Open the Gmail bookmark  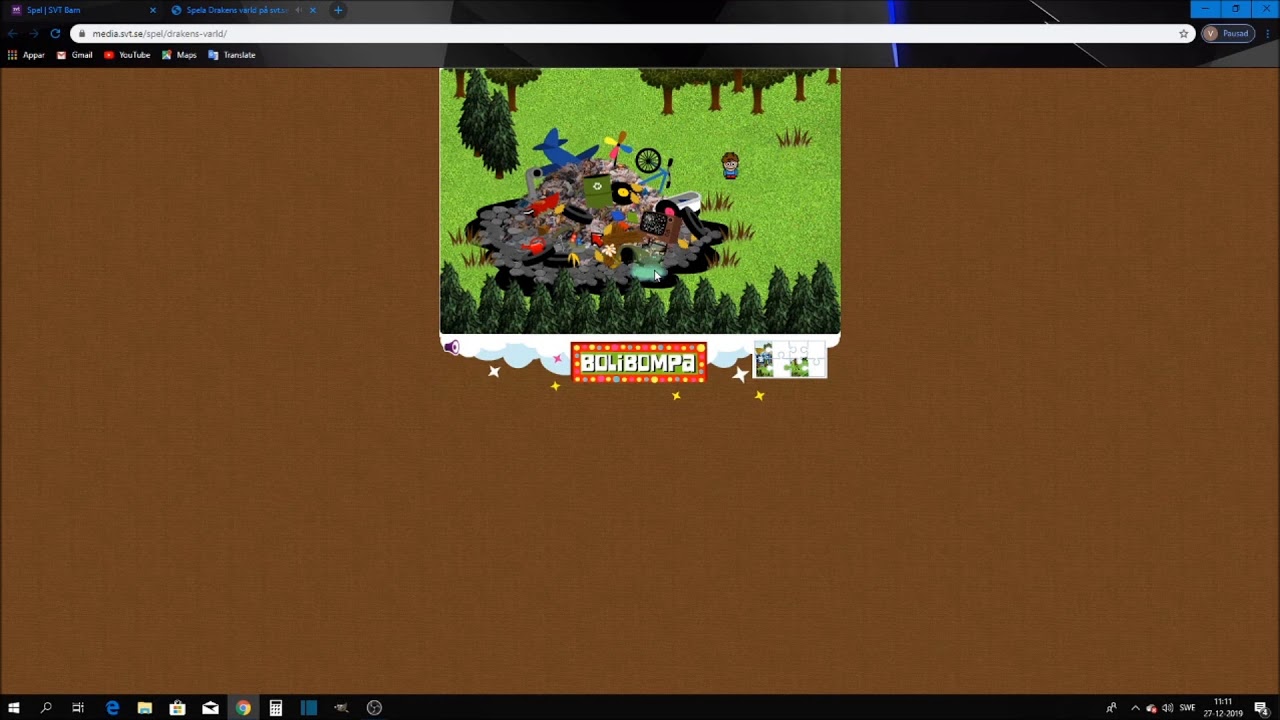coord(75,55)
